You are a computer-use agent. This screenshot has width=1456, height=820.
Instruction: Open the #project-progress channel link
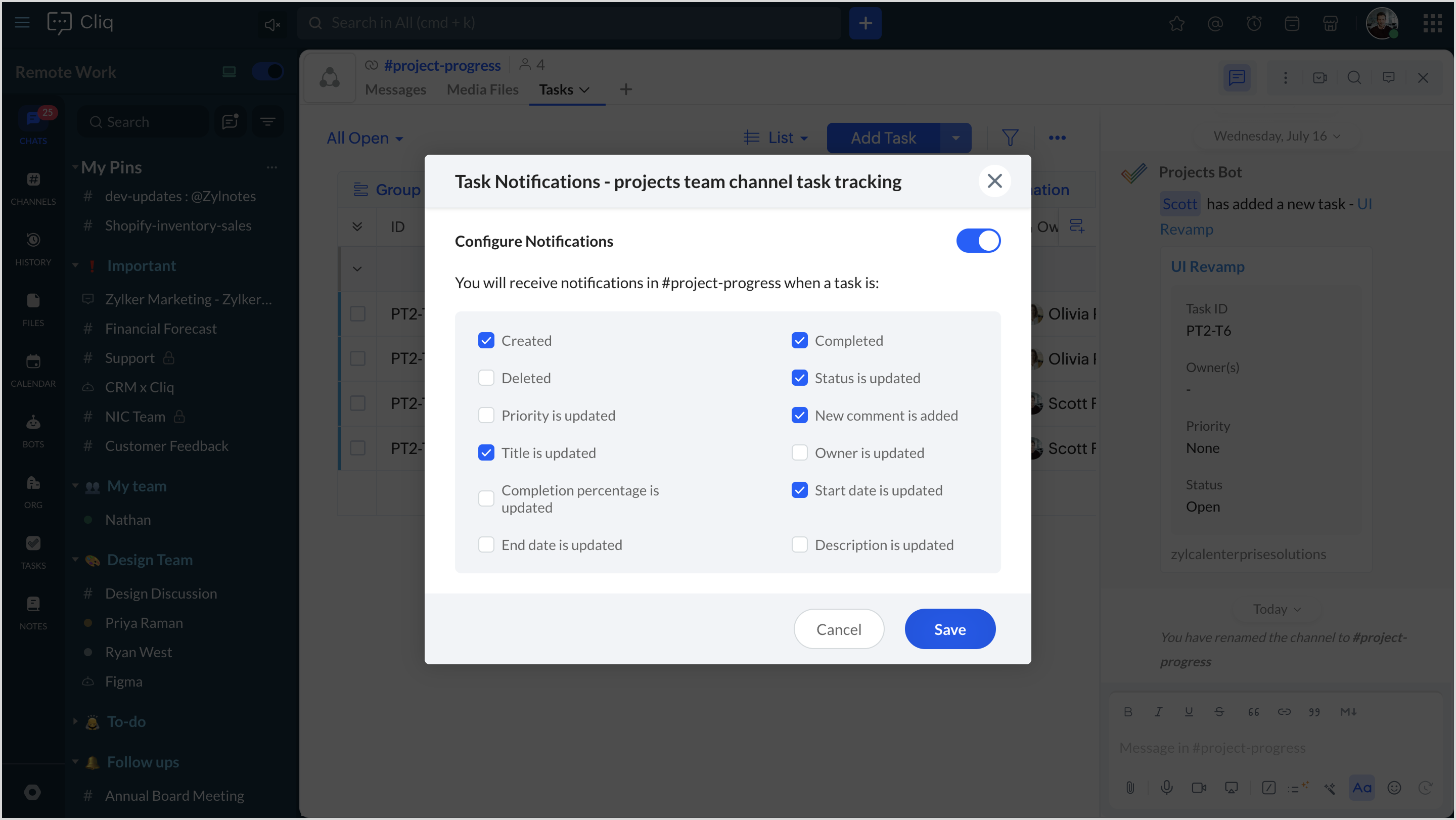pos(442,66)
